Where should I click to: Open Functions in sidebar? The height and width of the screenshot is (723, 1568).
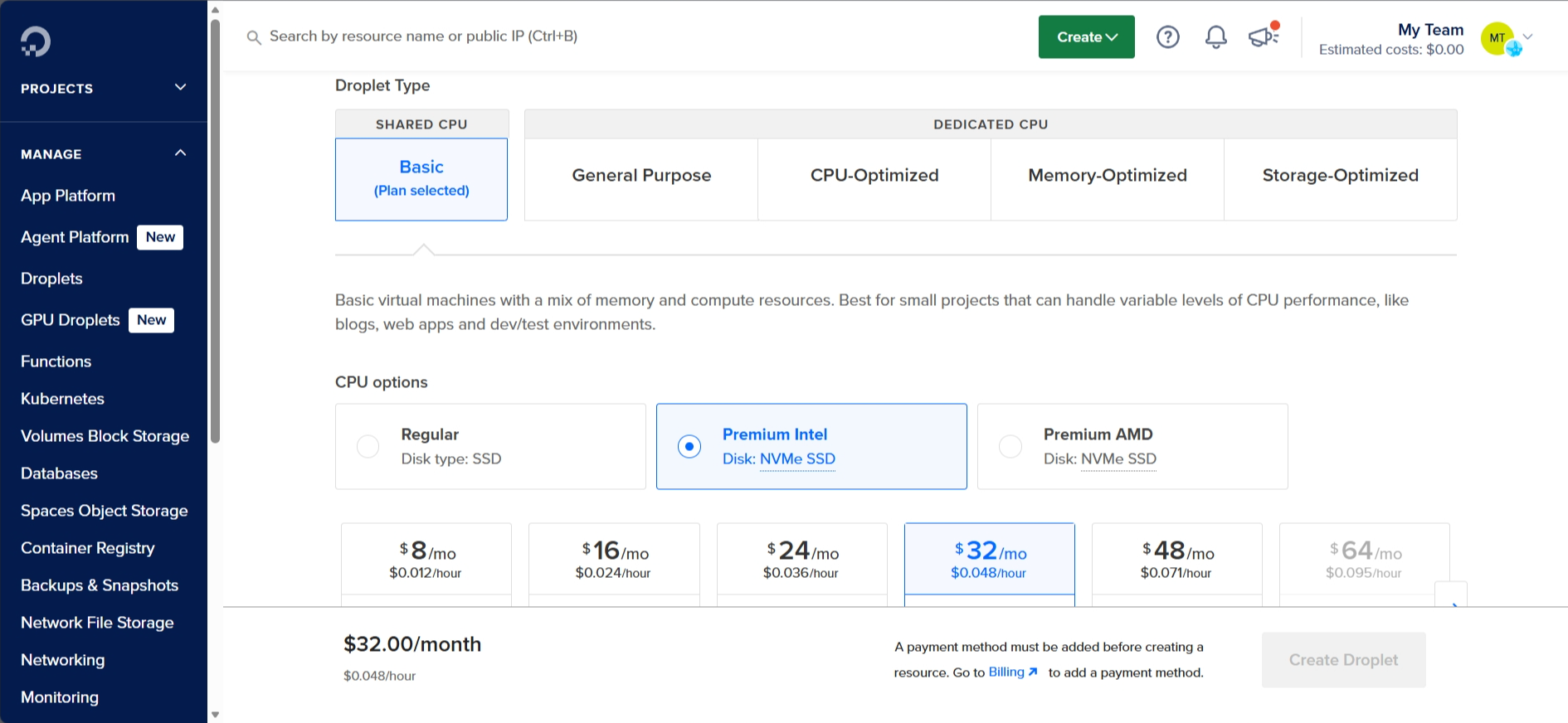56,361
